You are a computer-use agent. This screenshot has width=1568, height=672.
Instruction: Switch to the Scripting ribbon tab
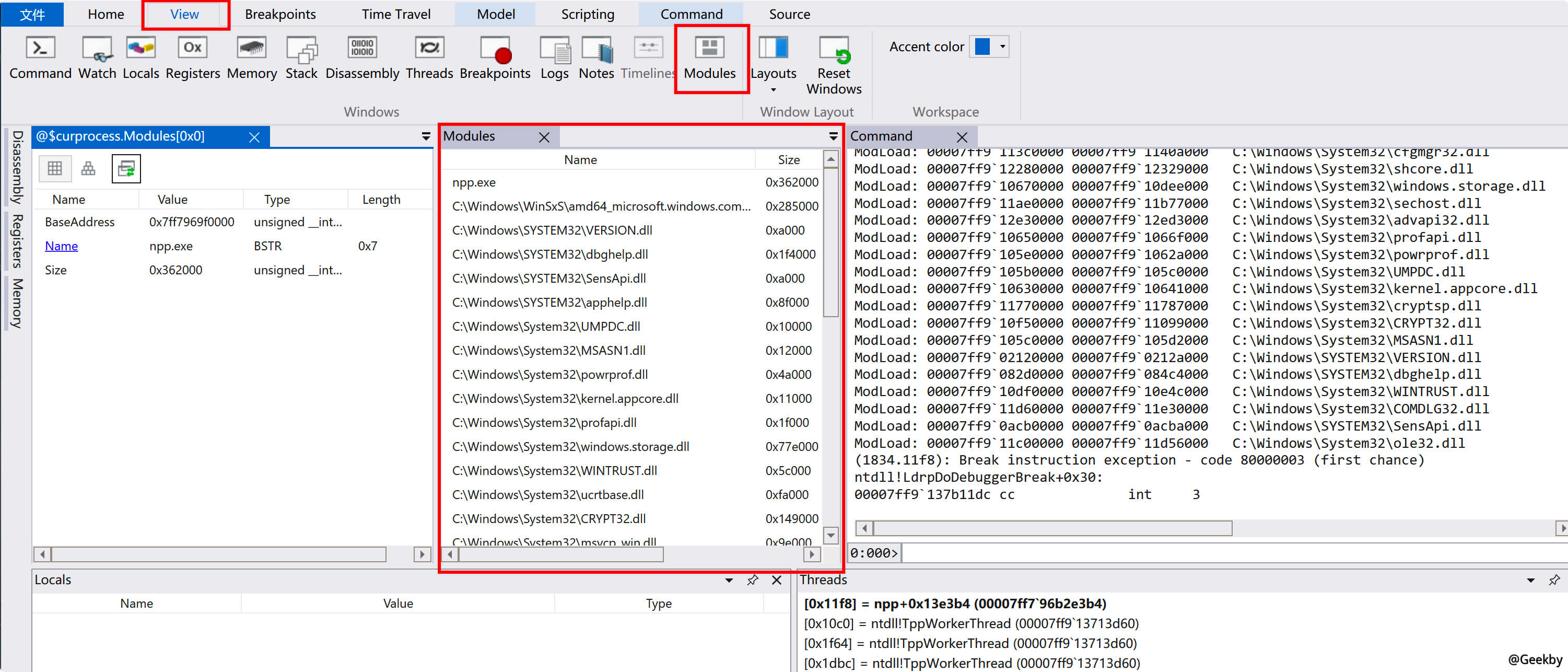588,14
